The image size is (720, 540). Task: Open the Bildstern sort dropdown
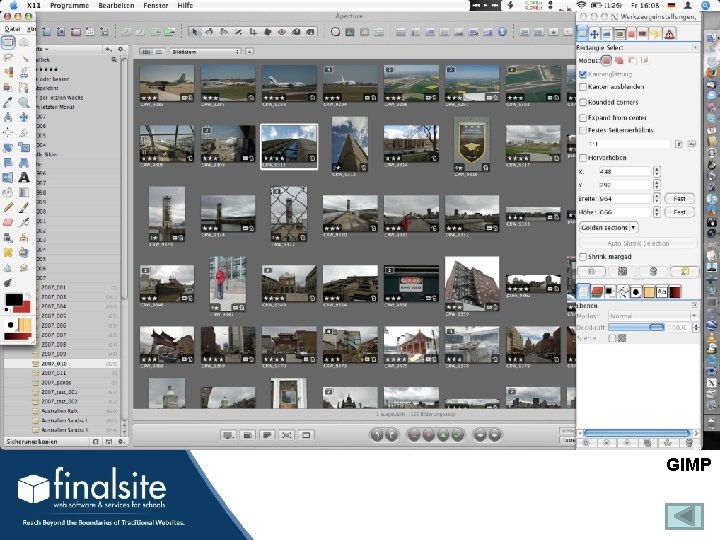click(x=206, y=50)
